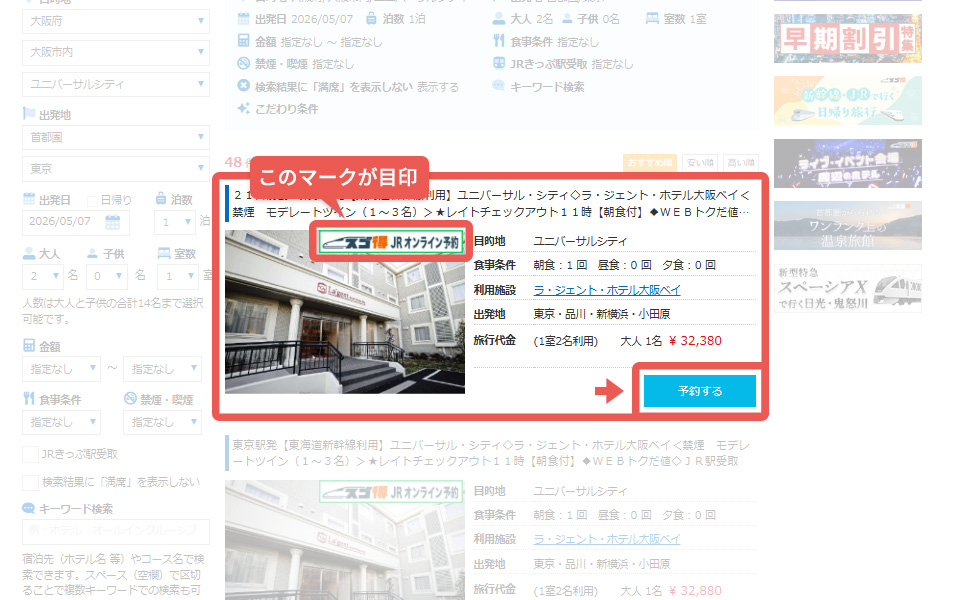The image size is (958, 600).
Task: Open the minimum 金額 dropdown
Action: pyautogui.click(x=61, y=369)
